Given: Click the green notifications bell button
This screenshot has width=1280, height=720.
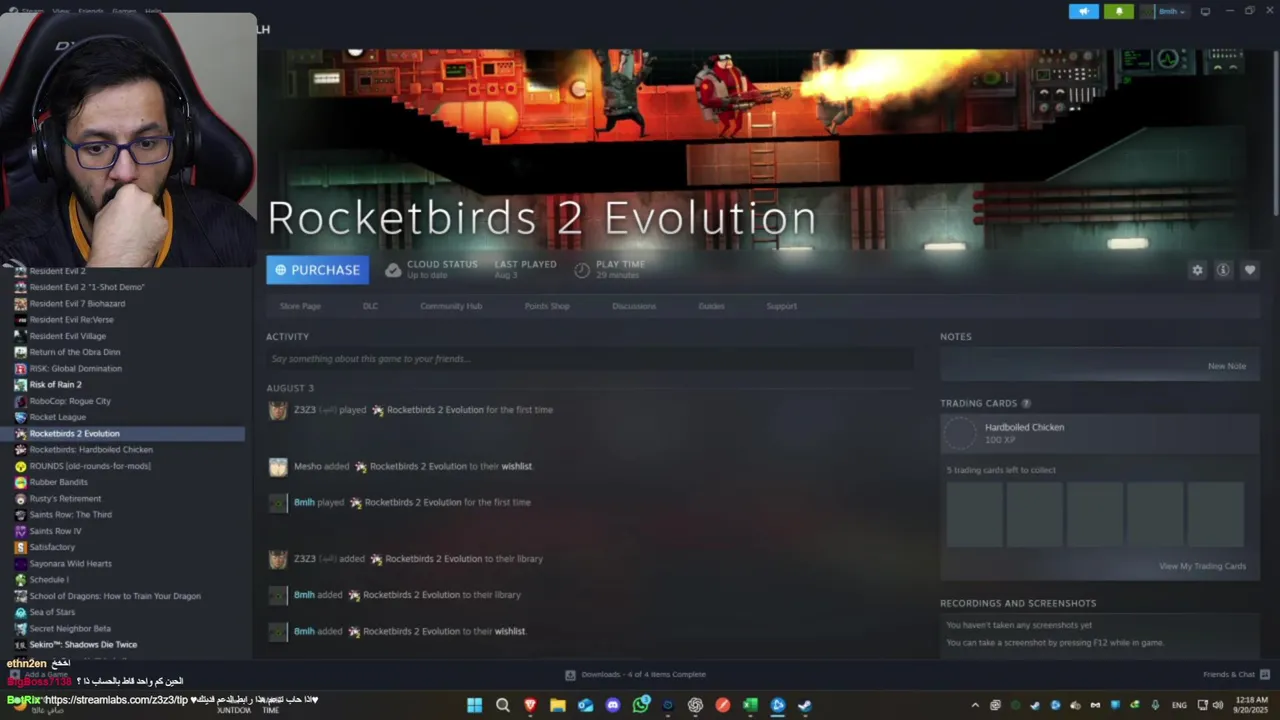Looking at the screenshot, I should click(x=1119, y=11).
